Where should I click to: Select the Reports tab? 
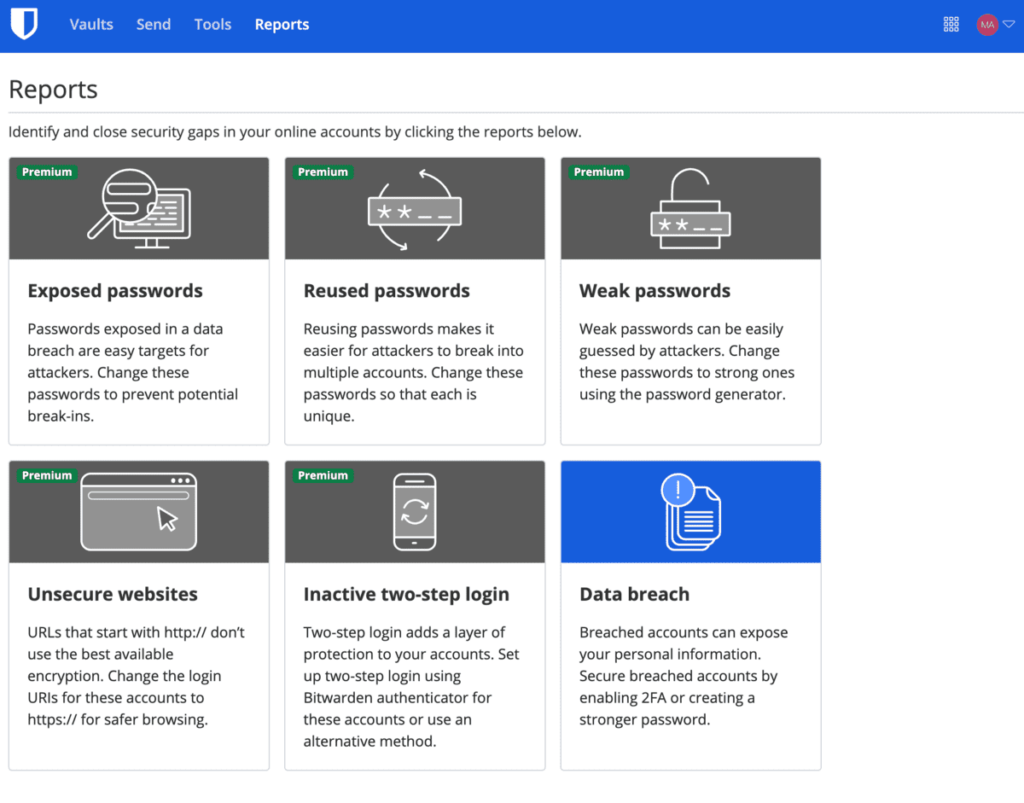coord(282,25)
